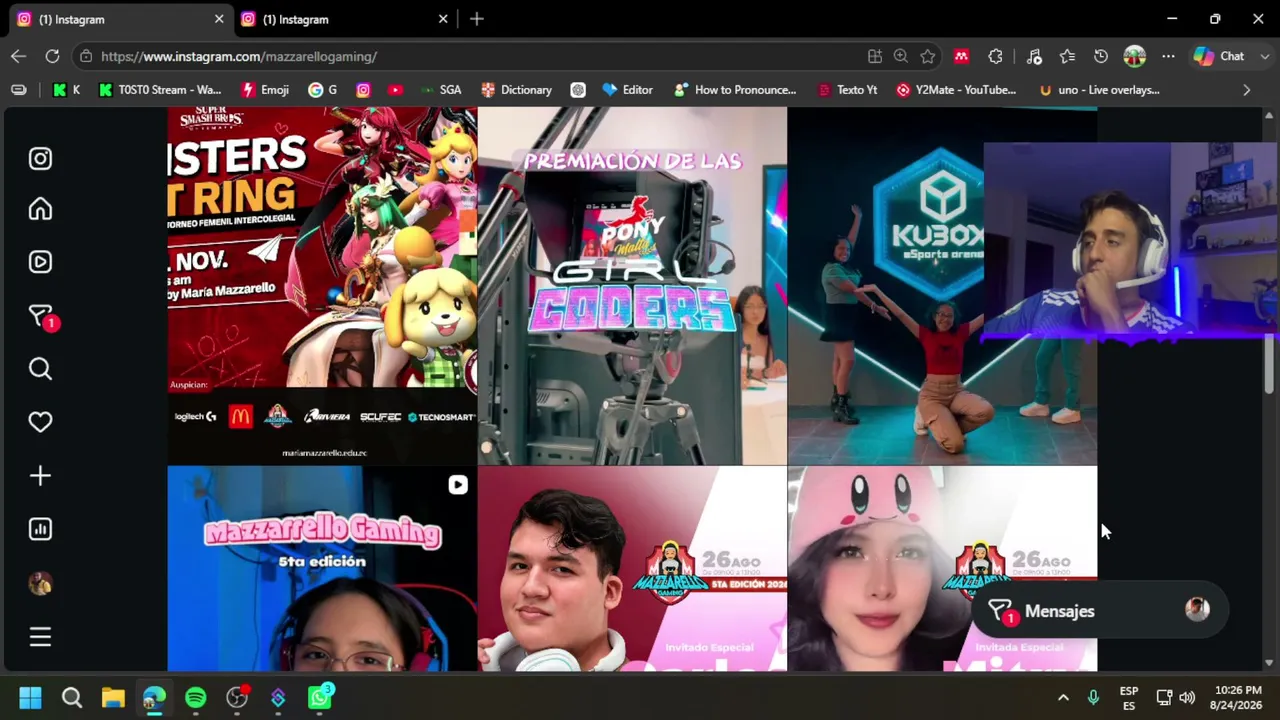Open TOSTO Stream bookmark
The height and width of the screenshot is (720, 1280).
(x=160, y=90)
